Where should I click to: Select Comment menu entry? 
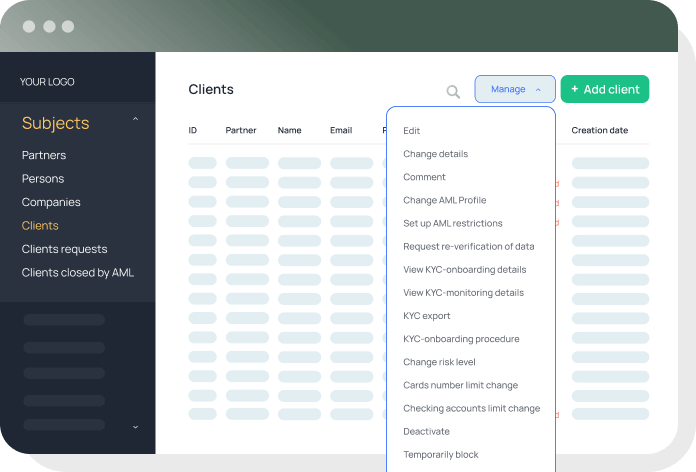424,177
